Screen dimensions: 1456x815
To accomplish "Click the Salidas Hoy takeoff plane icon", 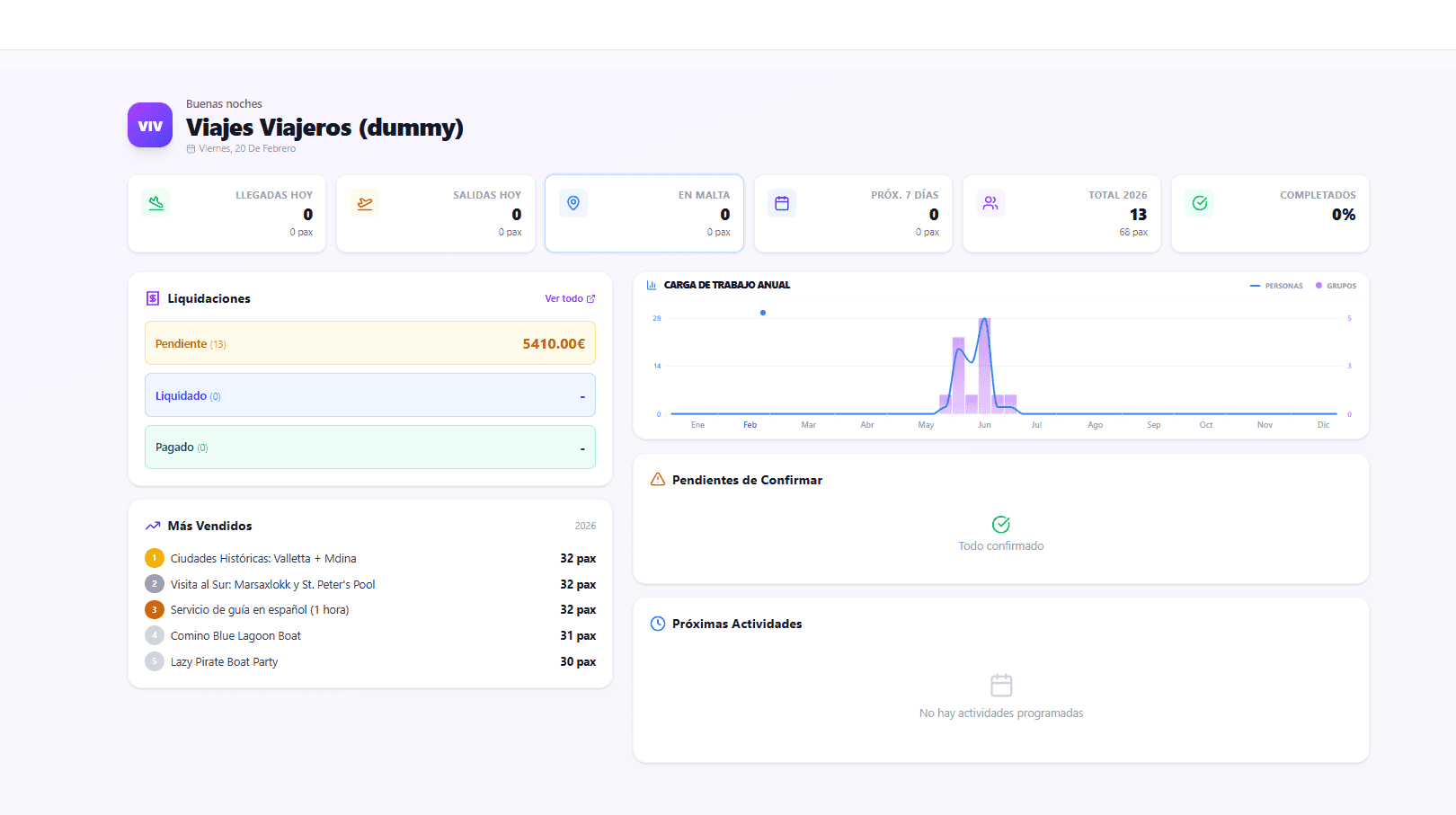I will (365, 203).
